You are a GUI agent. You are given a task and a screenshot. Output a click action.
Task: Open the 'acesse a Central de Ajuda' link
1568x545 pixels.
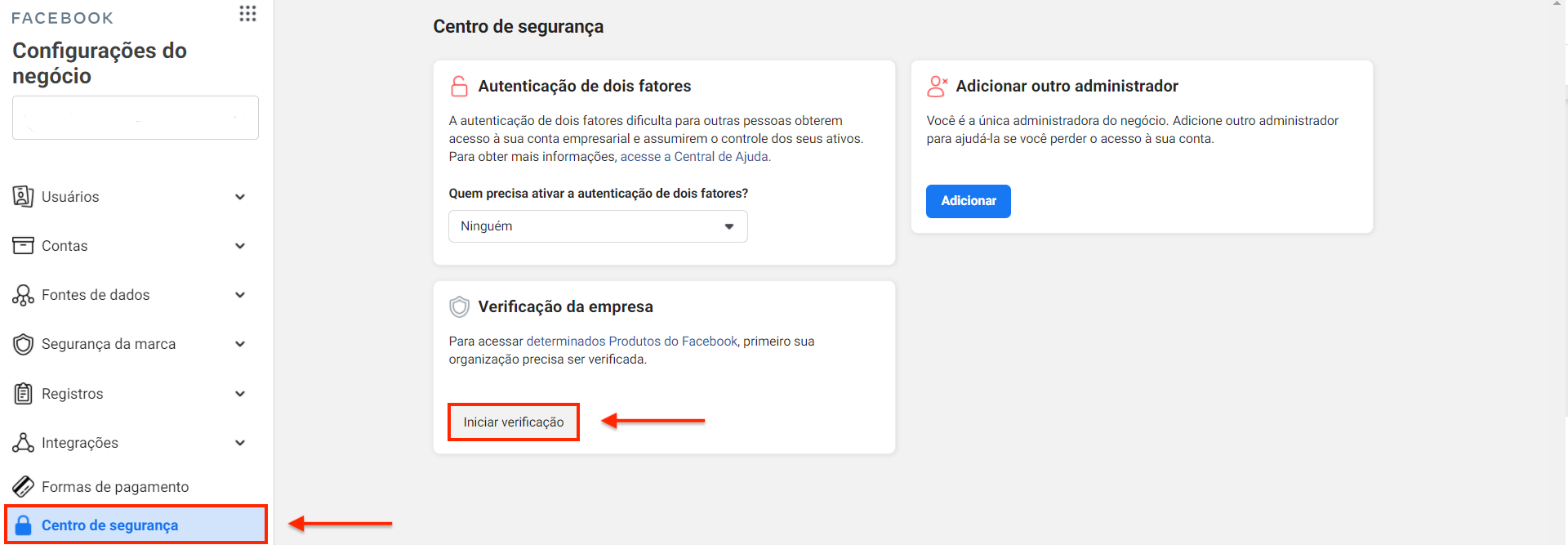(x=695, y=157)
